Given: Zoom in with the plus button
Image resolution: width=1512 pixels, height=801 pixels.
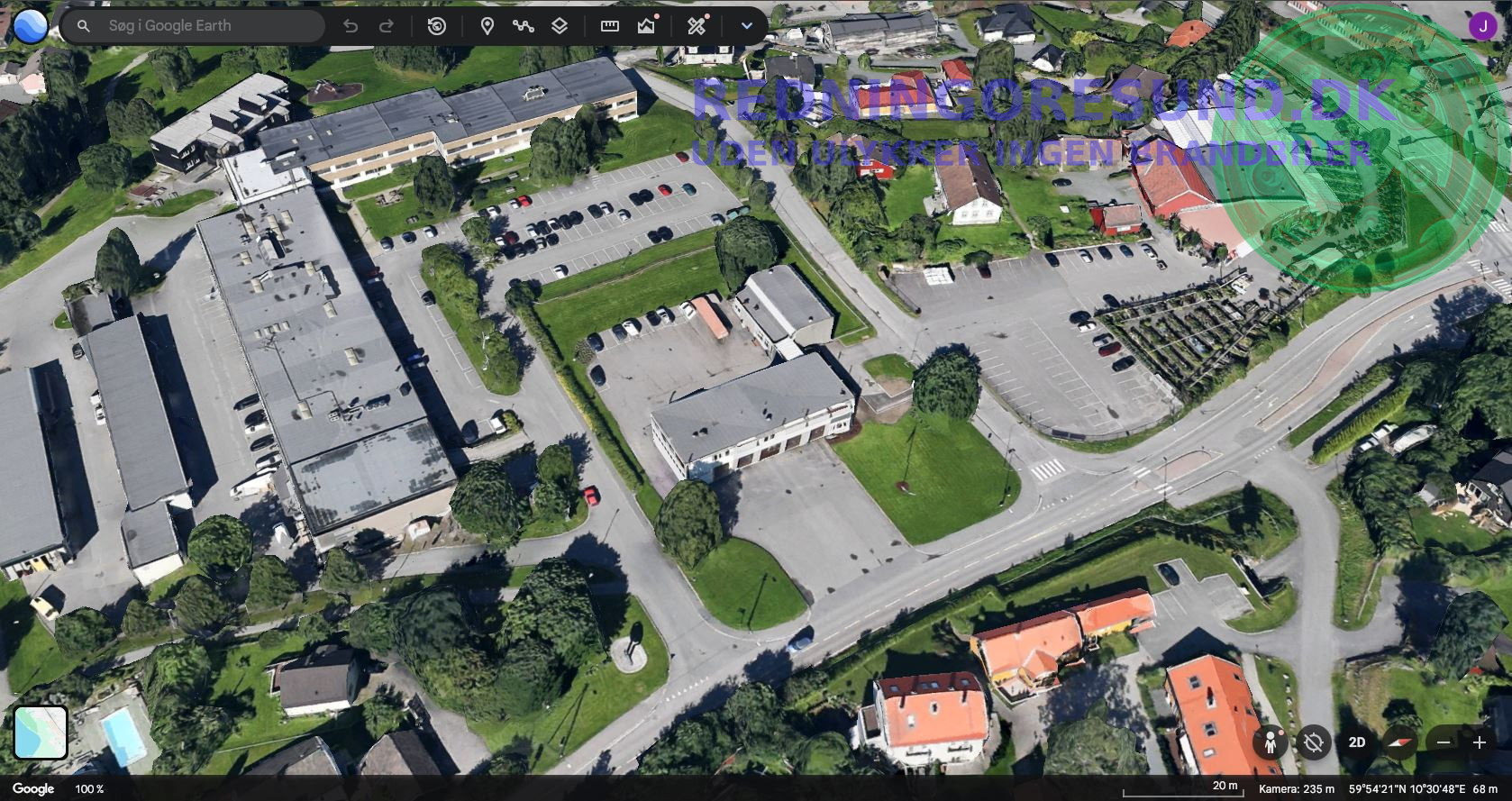Looking at the screenshot, I should point(1480,742).
